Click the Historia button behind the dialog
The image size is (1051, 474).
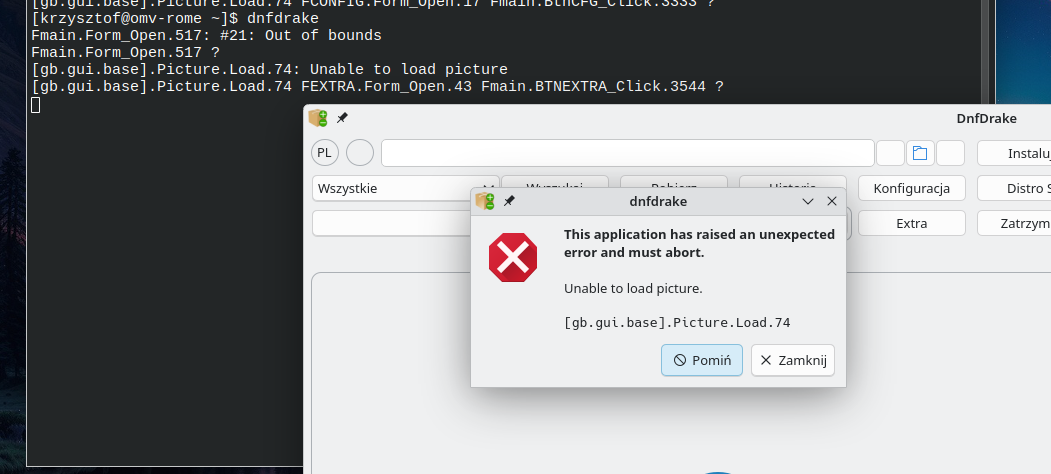[x=792, y=182]
